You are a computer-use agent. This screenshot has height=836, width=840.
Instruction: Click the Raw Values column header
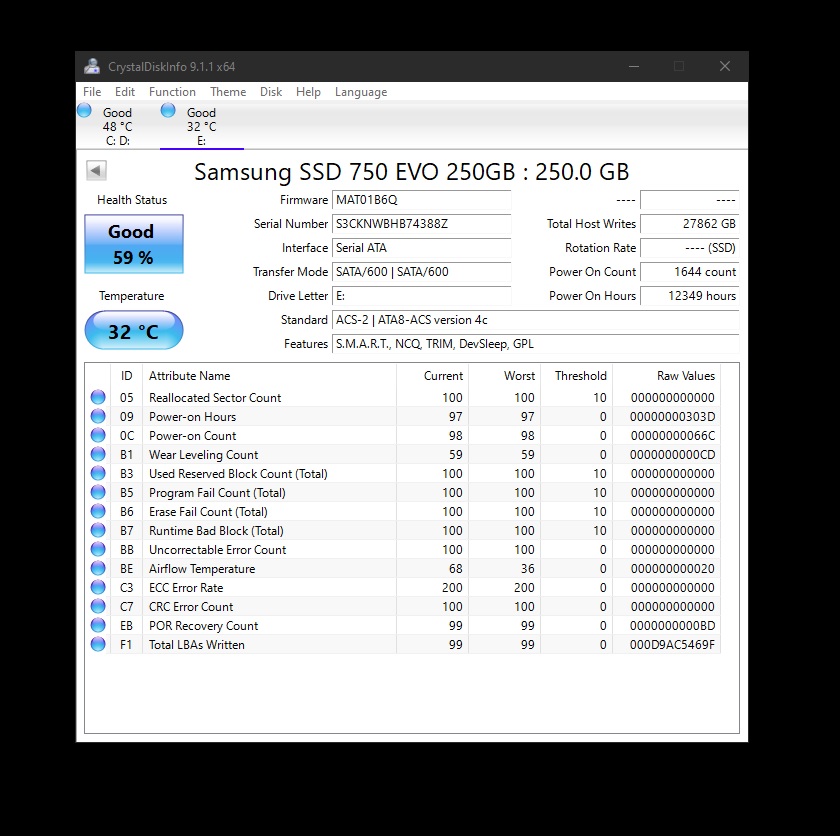[x=666, y=376]
